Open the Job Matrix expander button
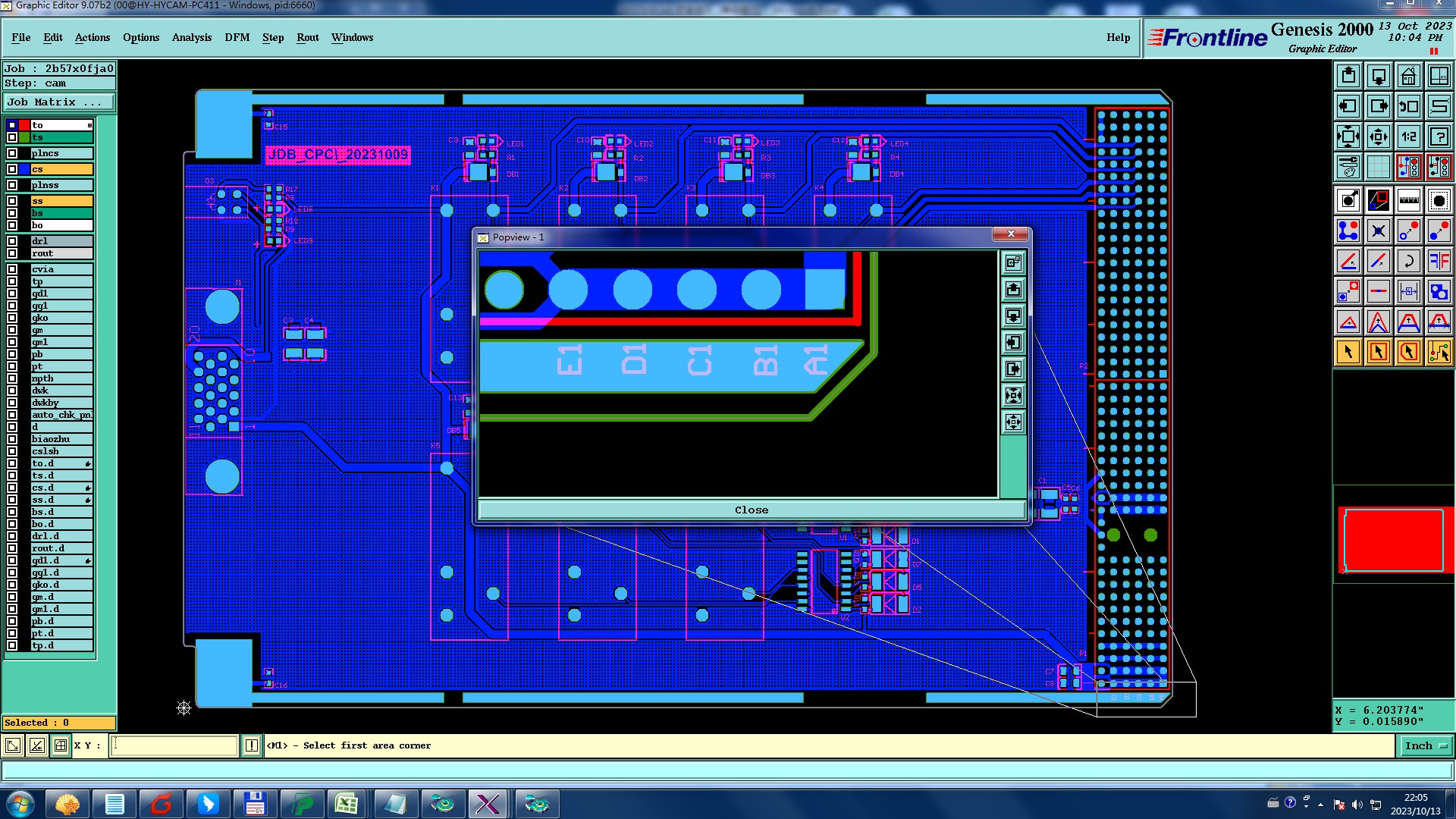The width and height of the screenshot is (1456, 819). [59, 102]
